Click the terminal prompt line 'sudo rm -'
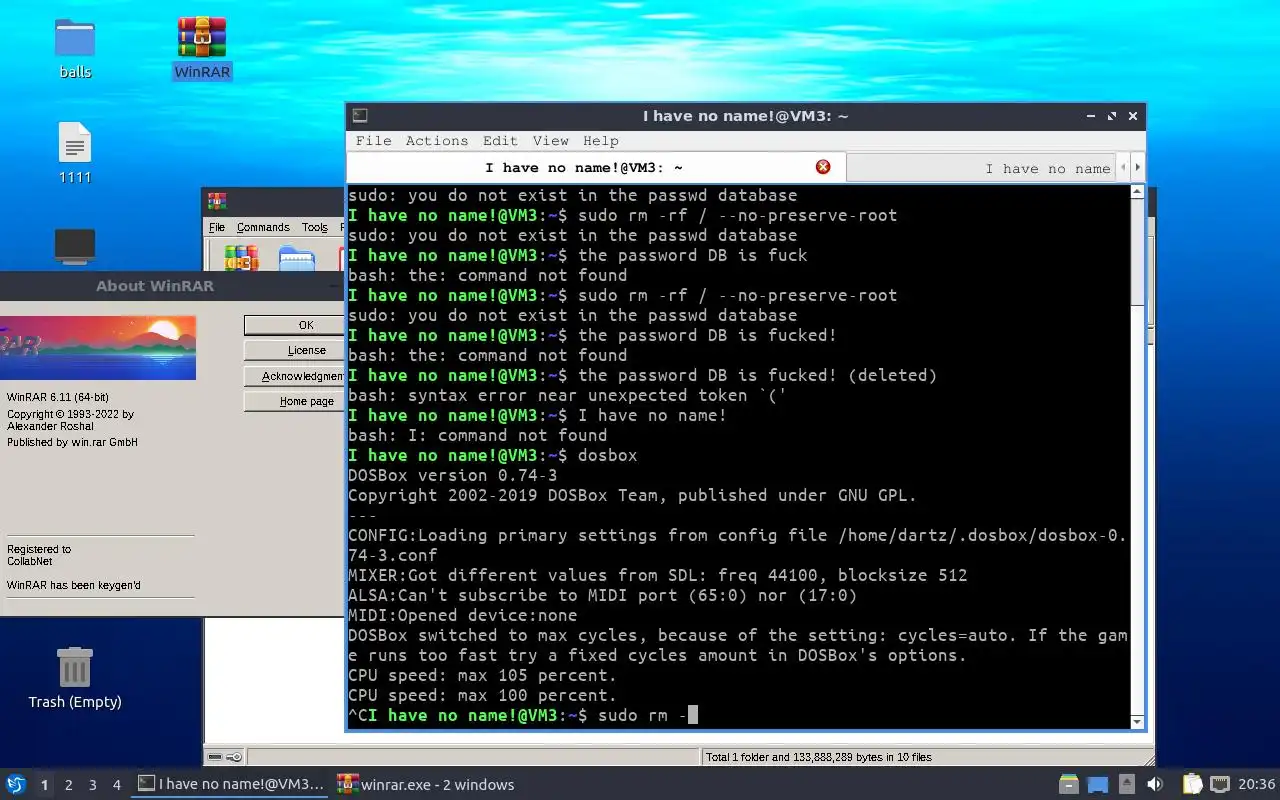Viewport: 1280px width, 800px height. (523, 715)
